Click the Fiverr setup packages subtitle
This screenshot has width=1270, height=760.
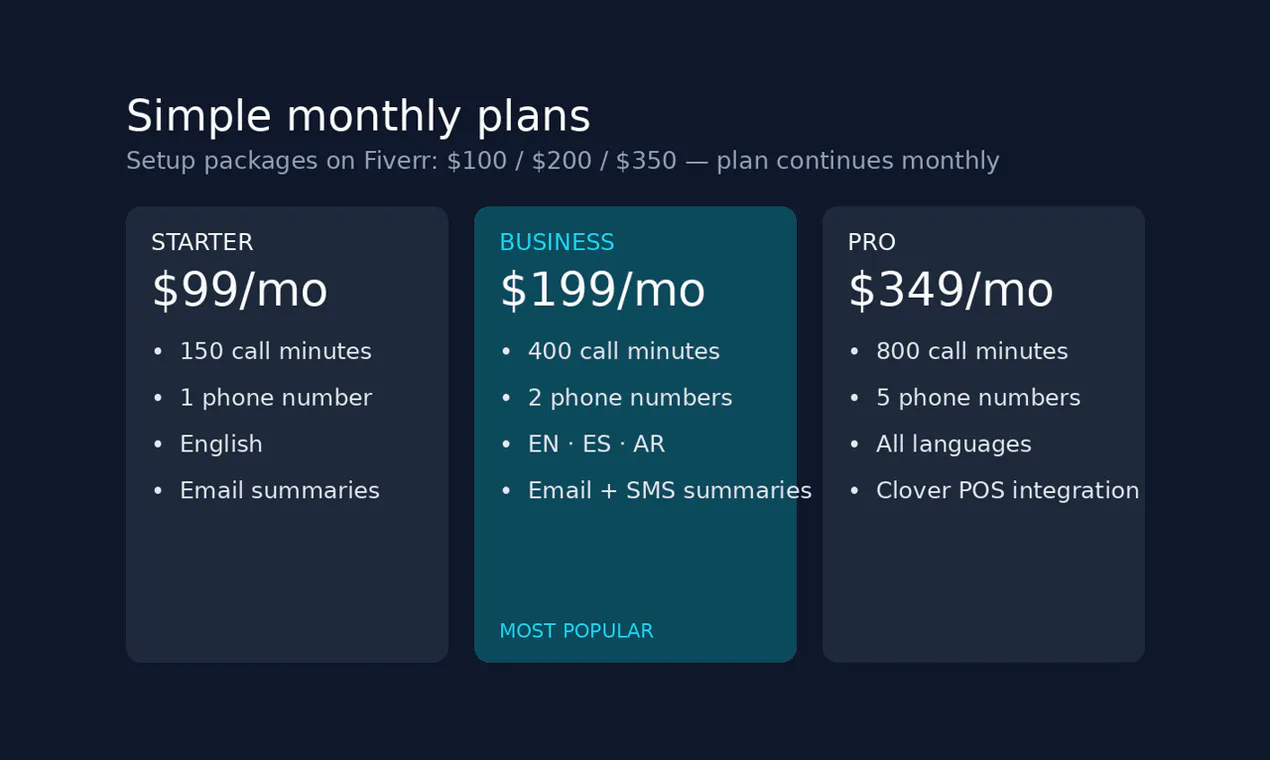point(562,161)
